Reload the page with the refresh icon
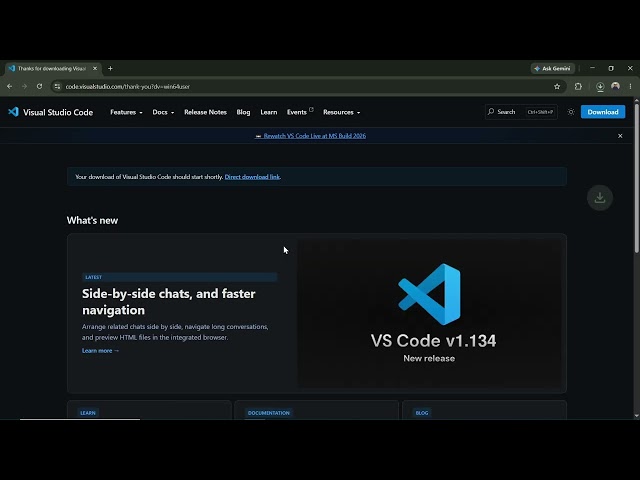640x480 pixels. click(x=39, y=87)
